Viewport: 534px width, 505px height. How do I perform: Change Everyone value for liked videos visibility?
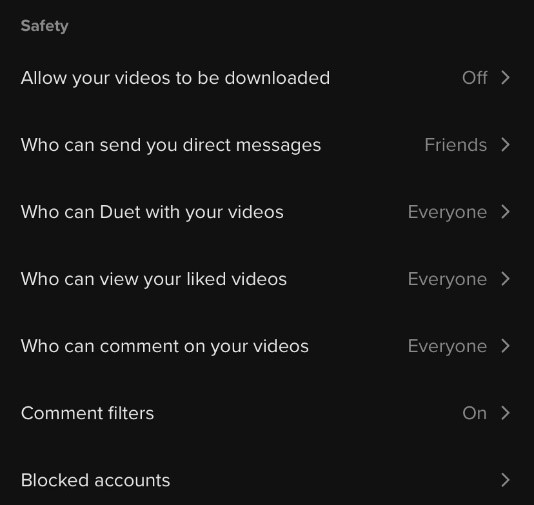447,280
